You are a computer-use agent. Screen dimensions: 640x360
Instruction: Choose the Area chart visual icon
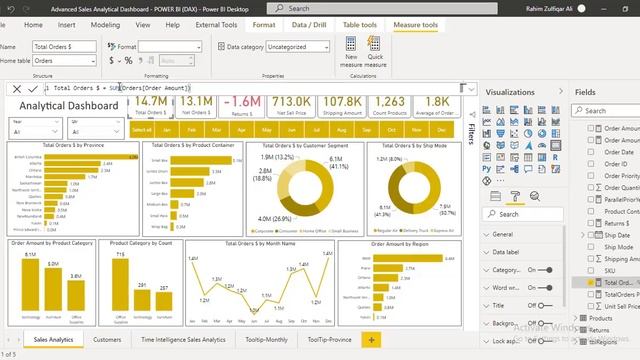500,122
